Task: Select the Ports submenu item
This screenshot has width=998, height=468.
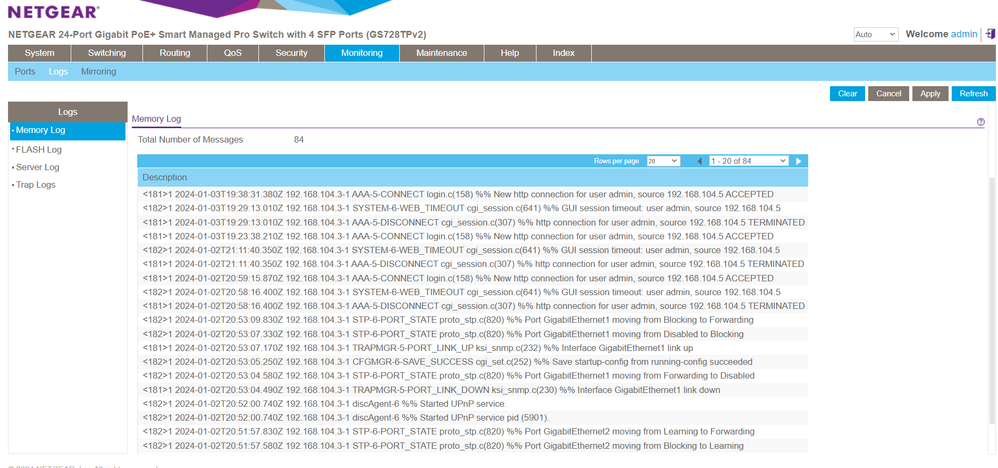Action: coord(25,72)
